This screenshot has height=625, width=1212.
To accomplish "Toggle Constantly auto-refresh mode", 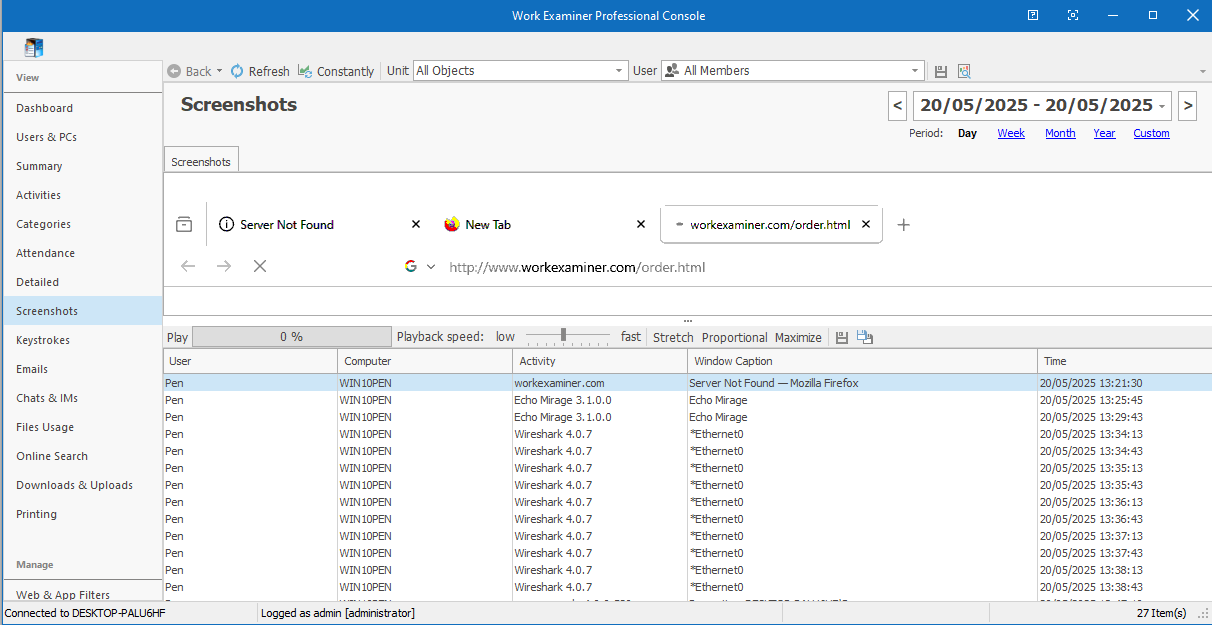I will click(x=336, y=71).
